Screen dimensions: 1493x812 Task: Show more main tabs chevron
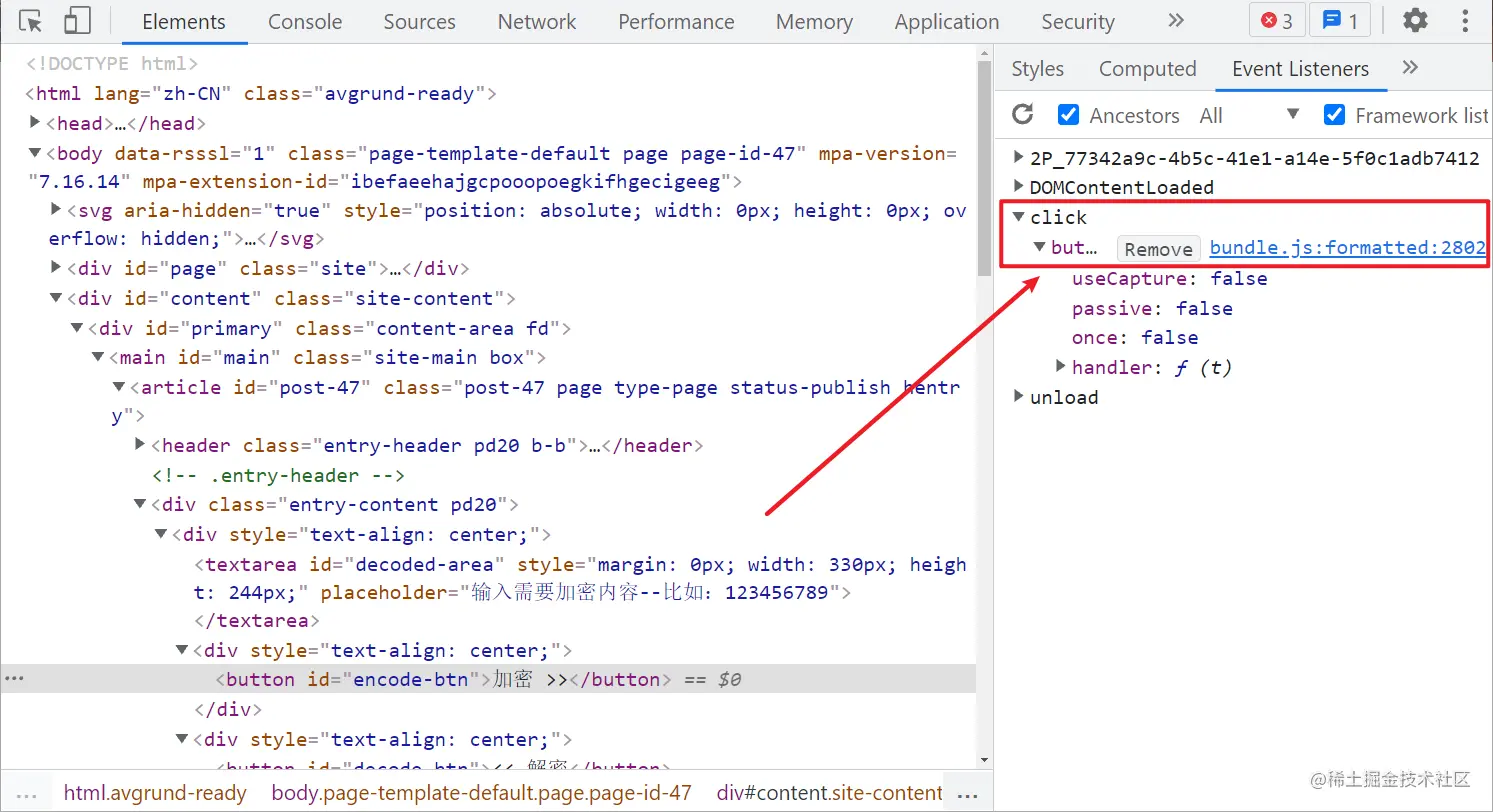[x=1176, y=21]
